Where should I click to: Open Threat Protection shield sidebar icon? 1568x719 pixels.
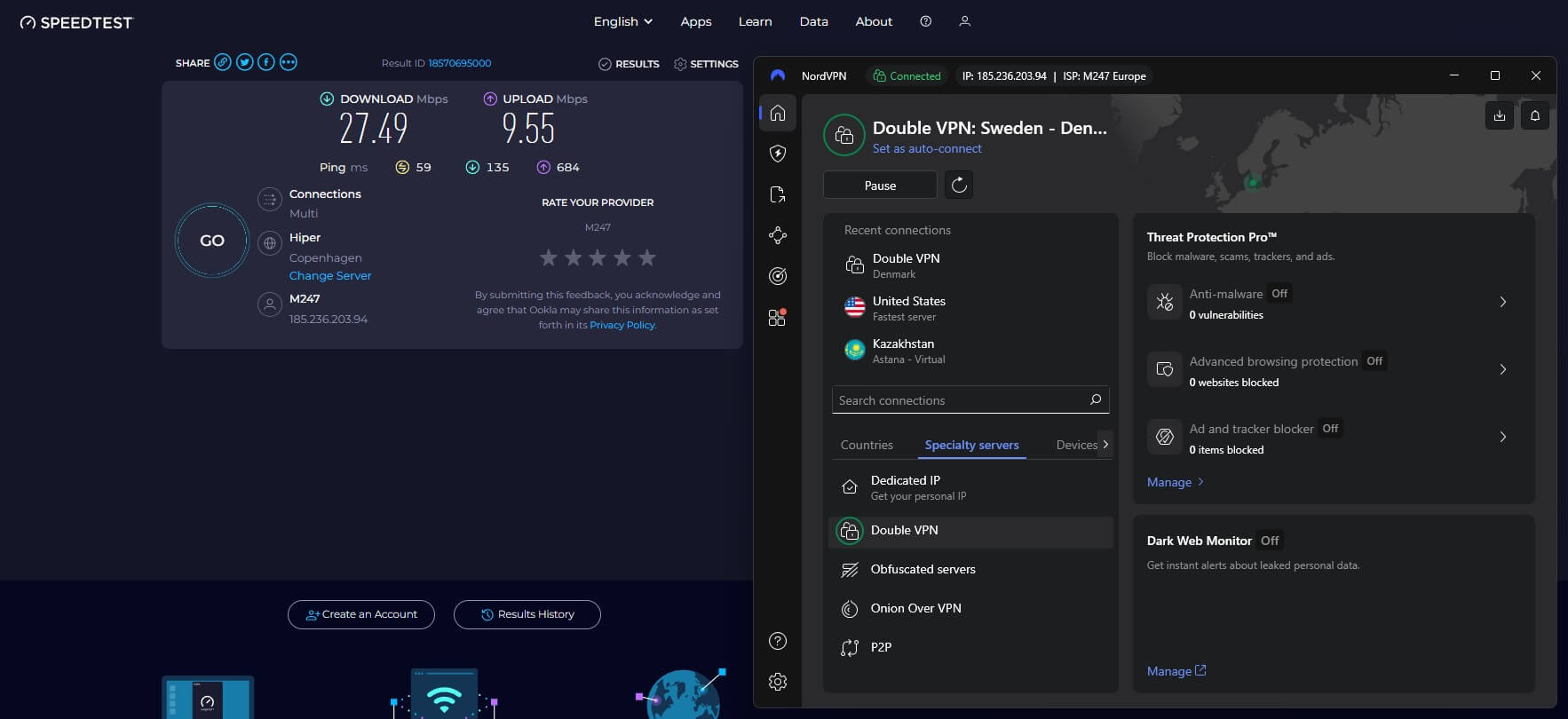pos(778,154)
